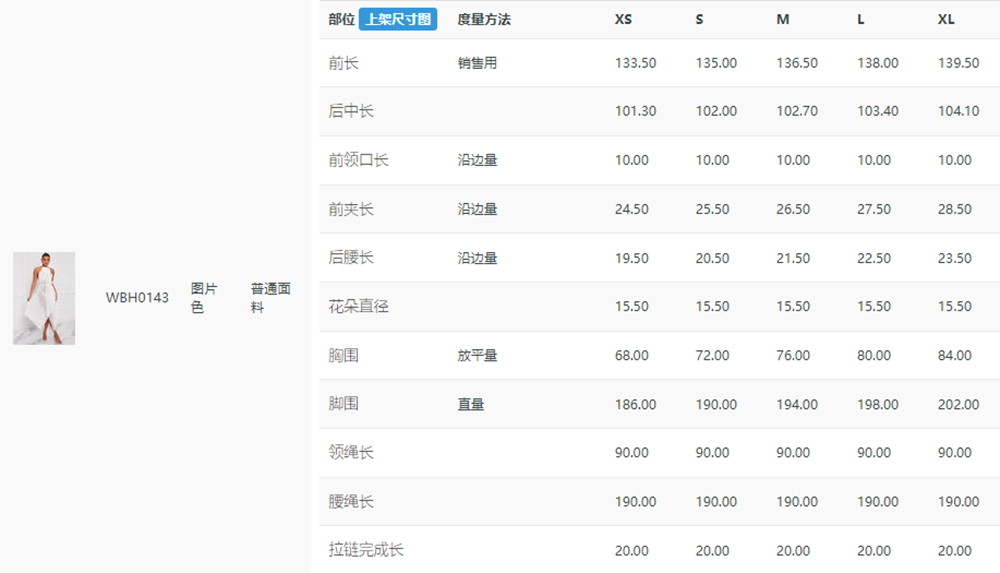1000x573 pixels.
Task: Select the 90.00 value for 领绳长 M
Action: coord(793,452)
